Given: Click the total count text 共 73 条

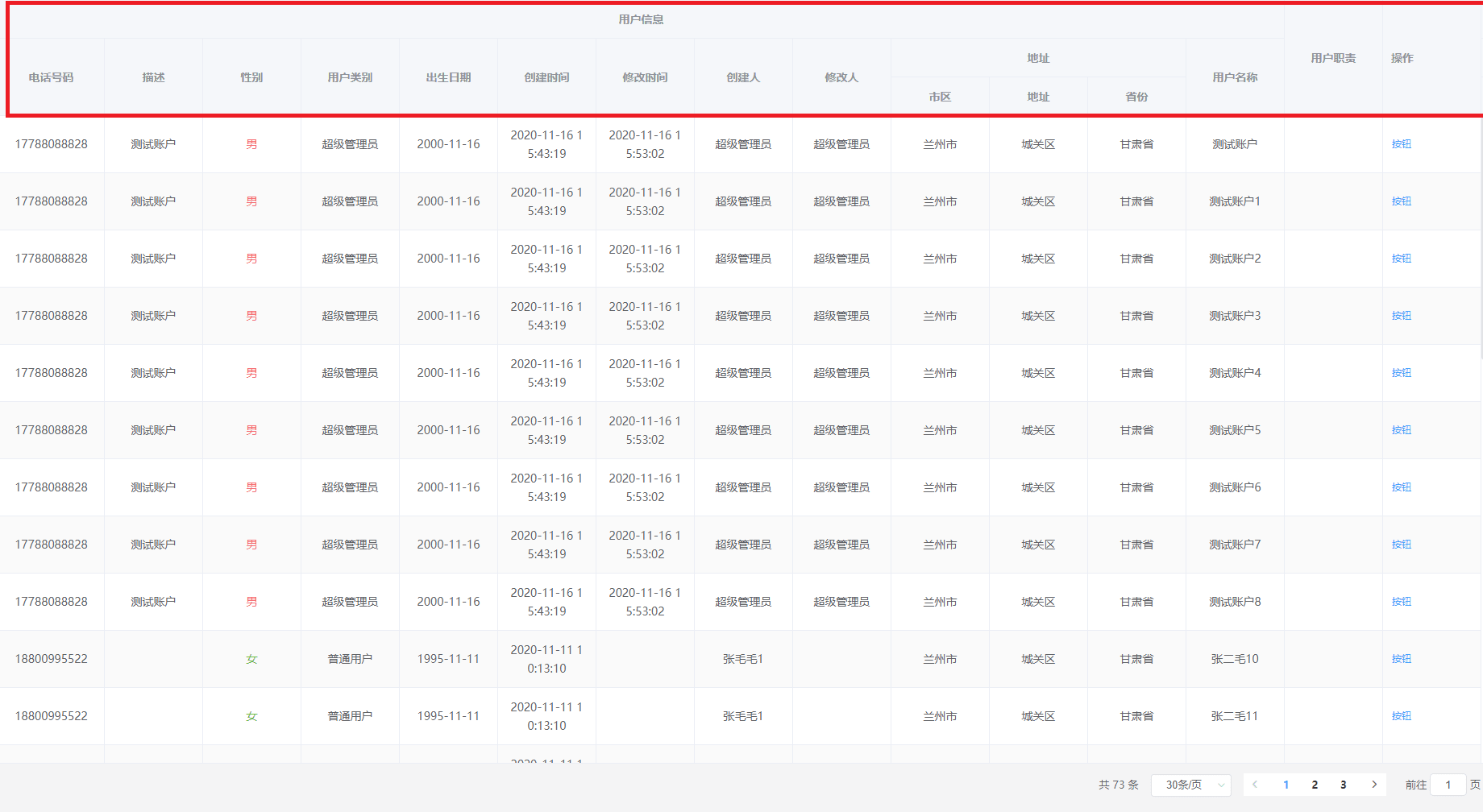Looking at the screenshot, I should click(1119, 785).
